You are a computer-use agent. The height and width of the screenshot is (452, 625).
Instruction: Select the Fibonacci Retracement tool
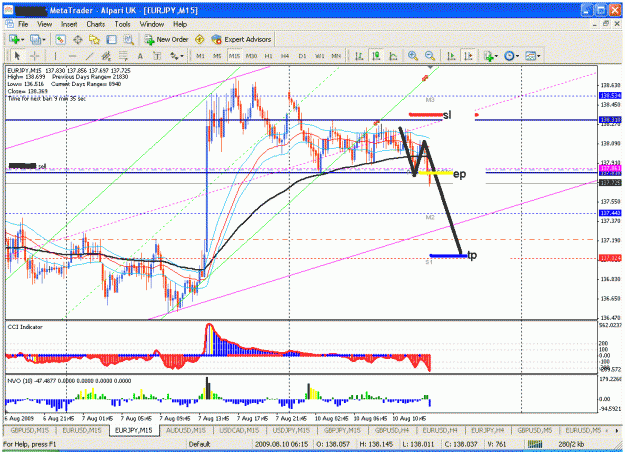pyautogui.click(x=123, y=56)
